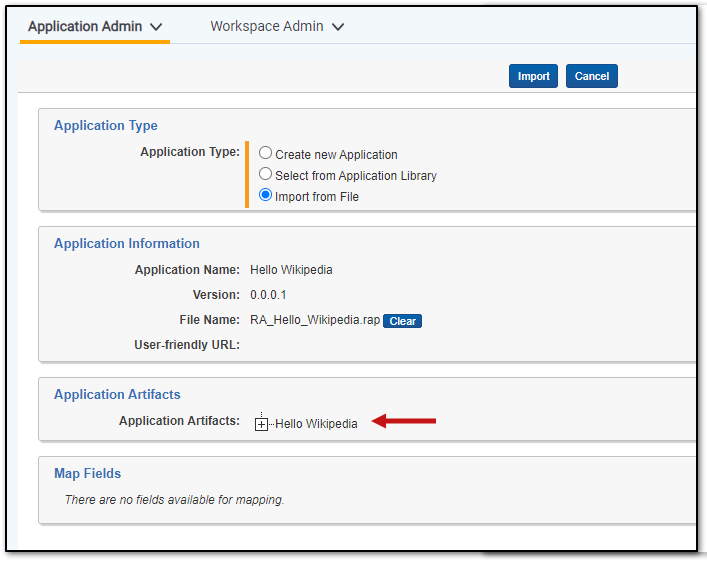Screen dimensions: 707x561
Task: Expand the Hello Wikipedia artifacts tree node
Action: point(261,424)
